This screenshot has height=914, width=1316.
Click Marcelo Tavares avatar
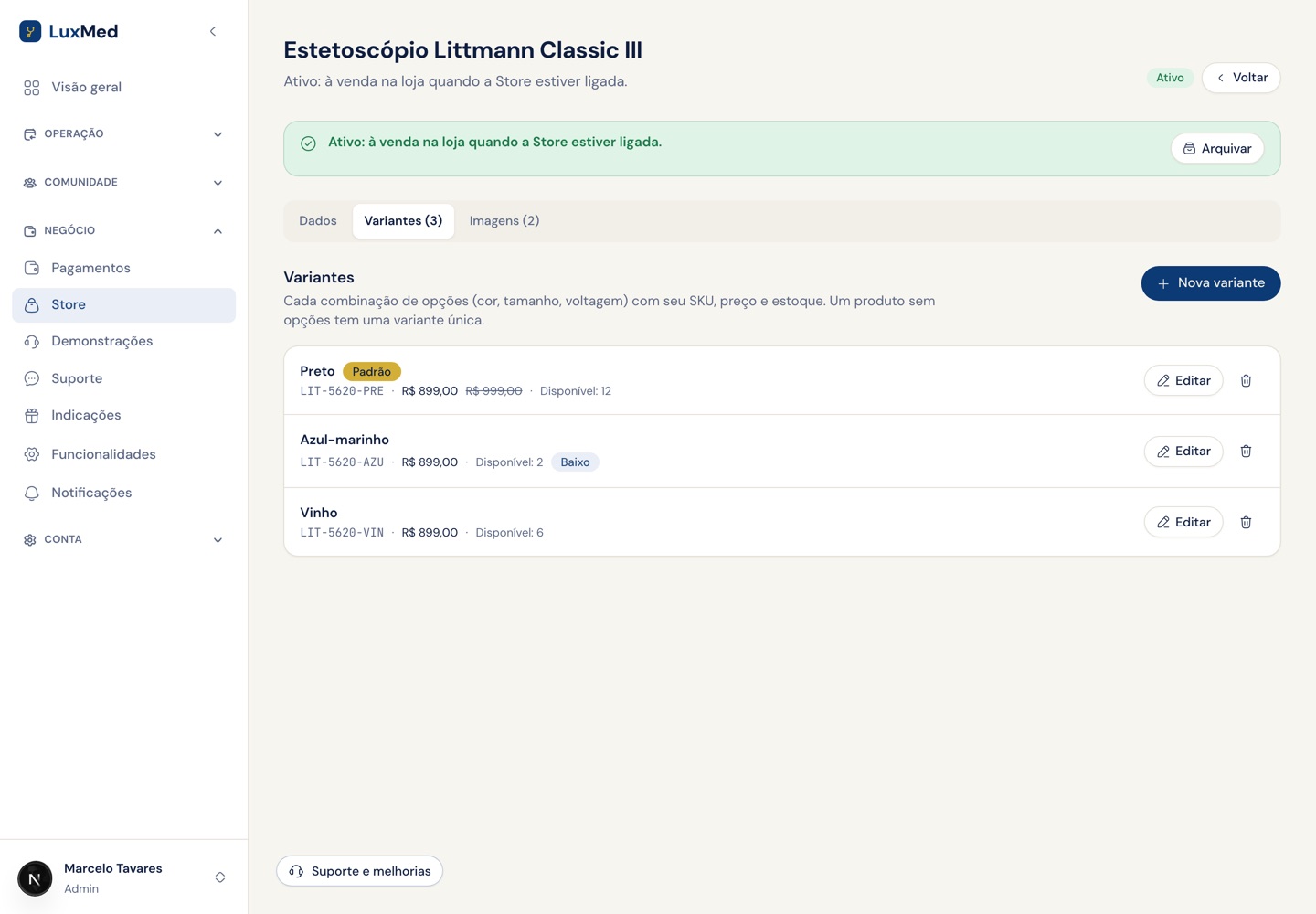35,879
